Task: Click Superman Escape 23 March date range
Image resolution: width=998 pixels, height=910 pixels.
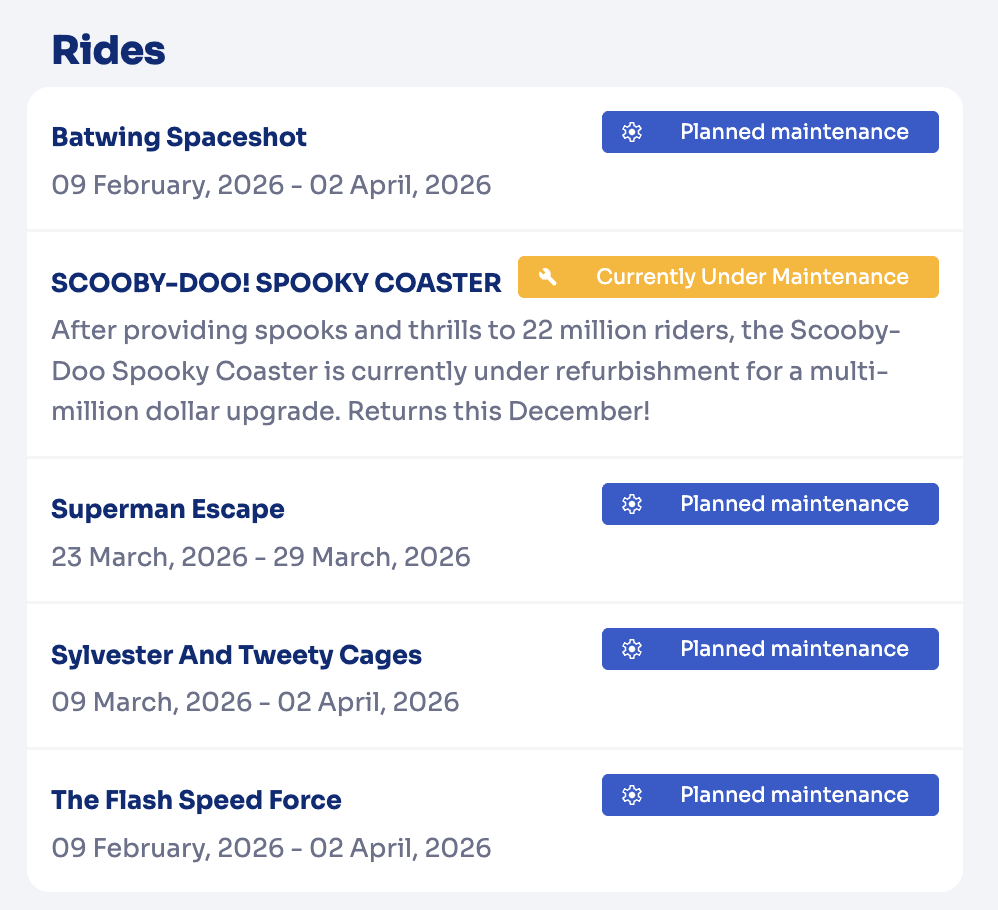Action: [x=260, y=557]
